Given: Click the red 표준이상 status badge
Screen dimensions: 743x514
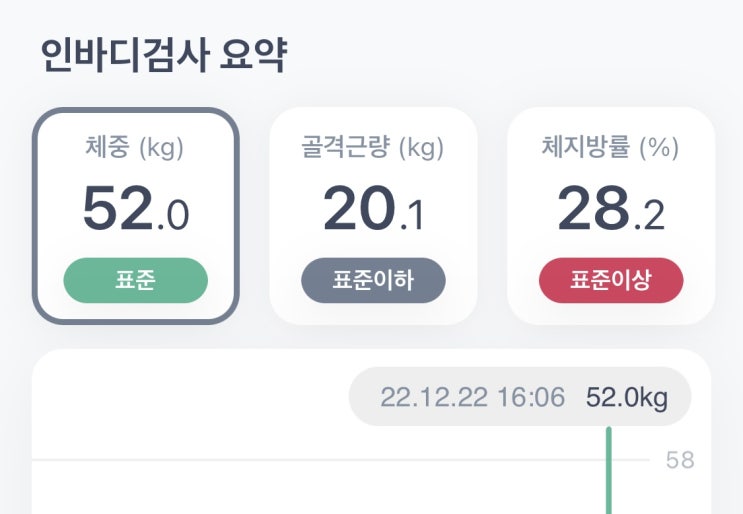Looking at the screenshot, I should [x=610, y=281].
